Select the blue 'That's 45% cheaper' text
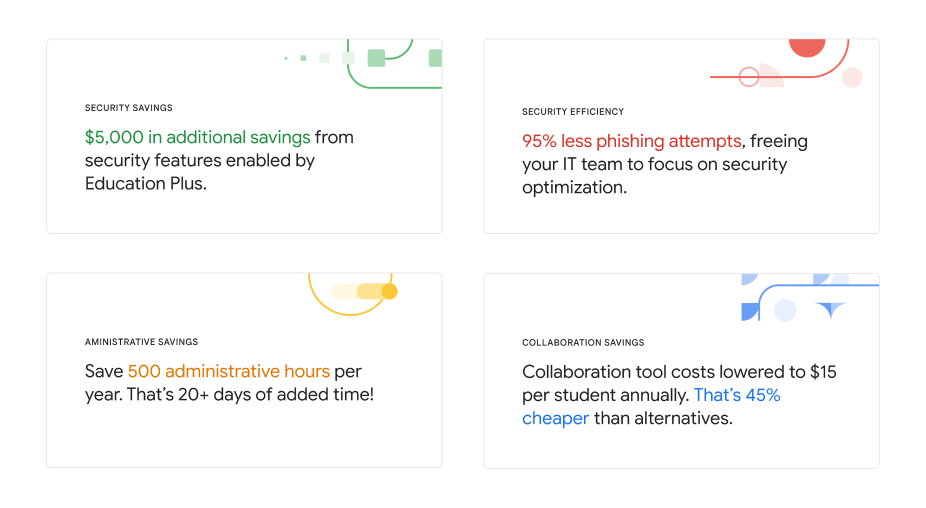 [x=651, y=406]
